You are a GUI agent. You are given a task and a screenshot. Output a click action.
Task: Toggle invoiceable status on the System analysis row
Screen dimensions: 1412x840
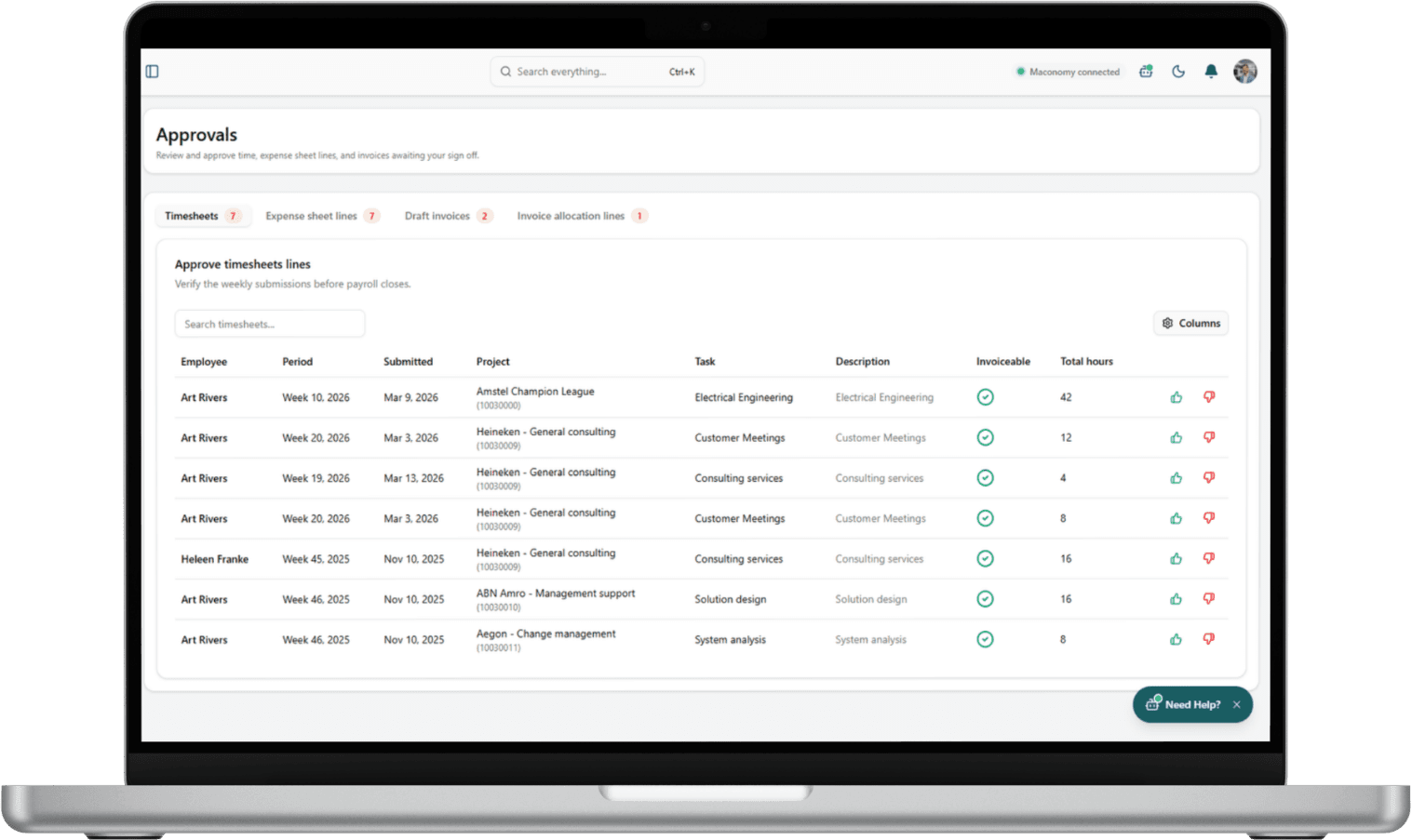point(985,639)
